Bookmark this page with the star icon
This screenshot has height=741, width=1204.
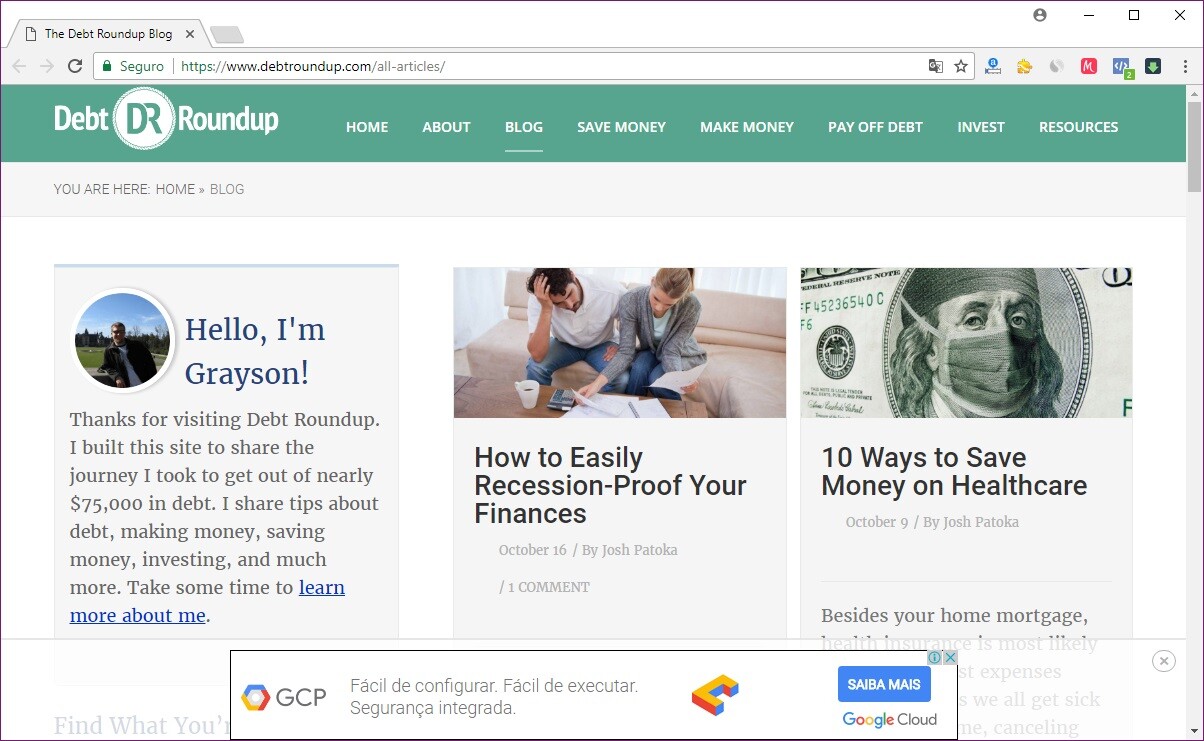[x=961, y=66]
